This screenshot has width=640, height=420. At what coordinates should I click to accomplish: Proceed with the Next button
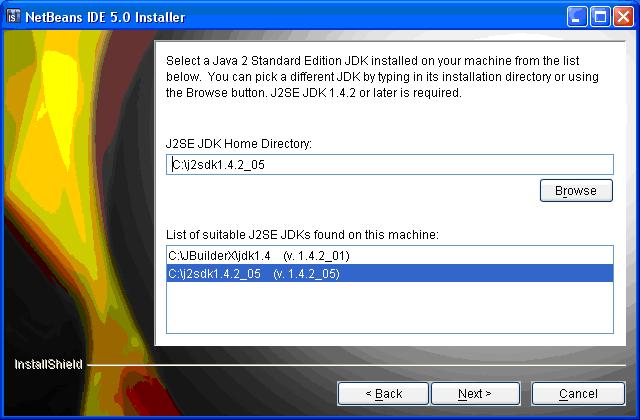(476, 393)
